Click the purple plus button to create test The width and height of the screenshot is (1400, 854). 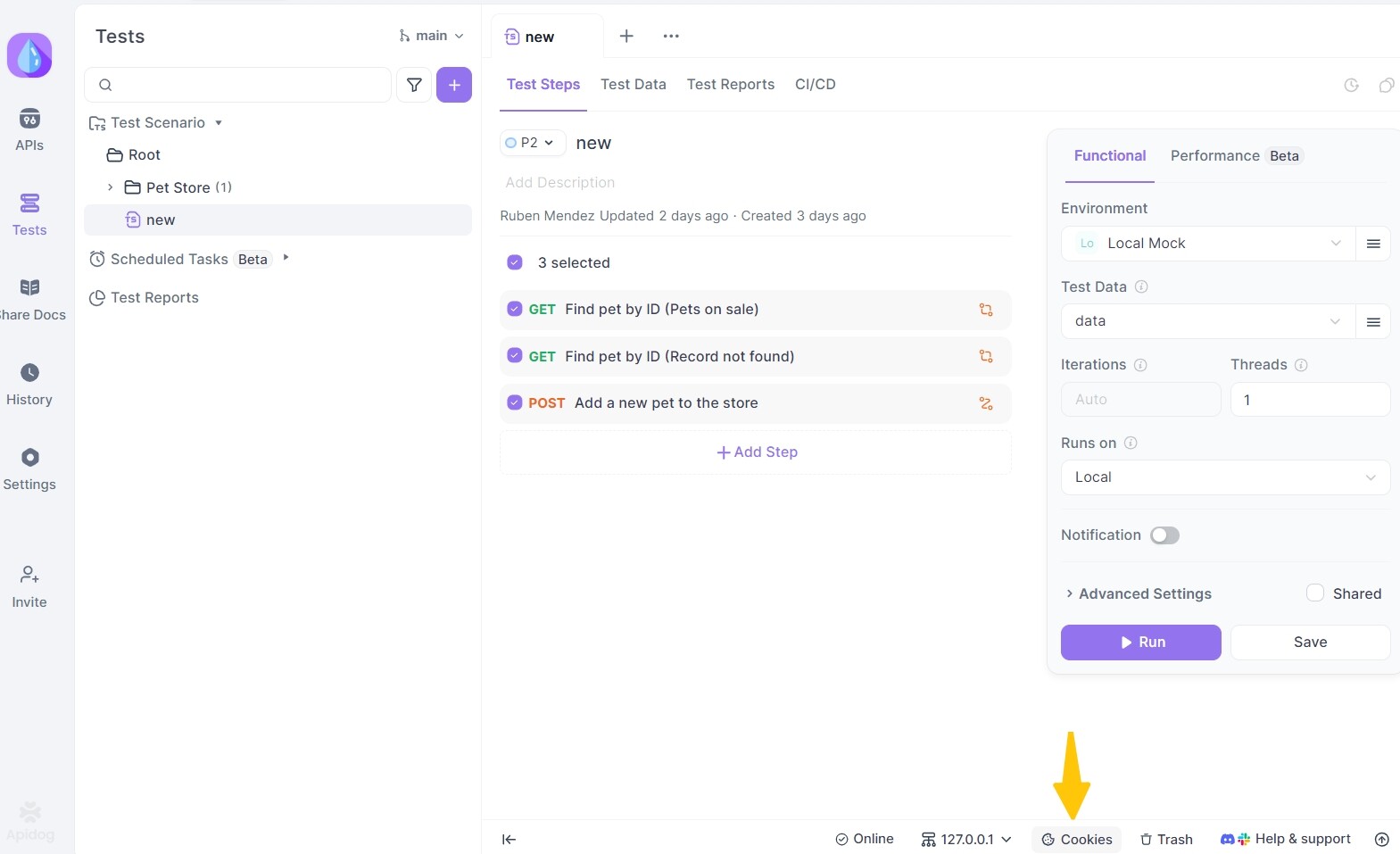pyautogui.click(x=454, y=85)
